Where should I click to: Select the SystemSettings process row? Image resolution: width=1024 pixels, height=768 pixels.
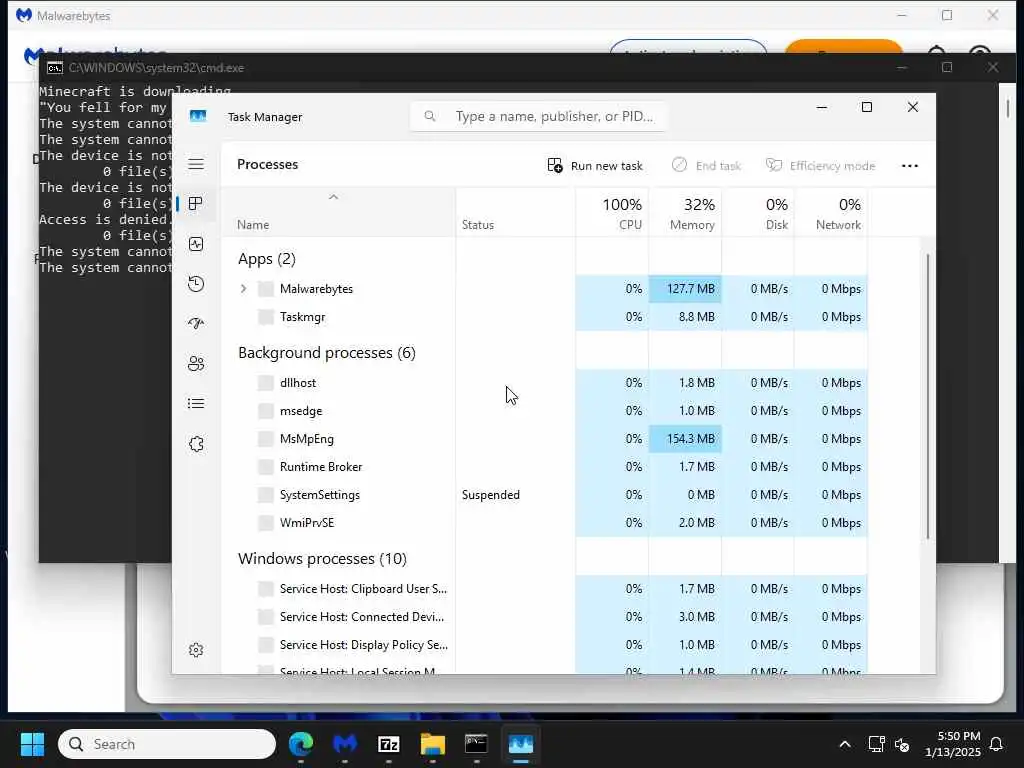[545, 495]
